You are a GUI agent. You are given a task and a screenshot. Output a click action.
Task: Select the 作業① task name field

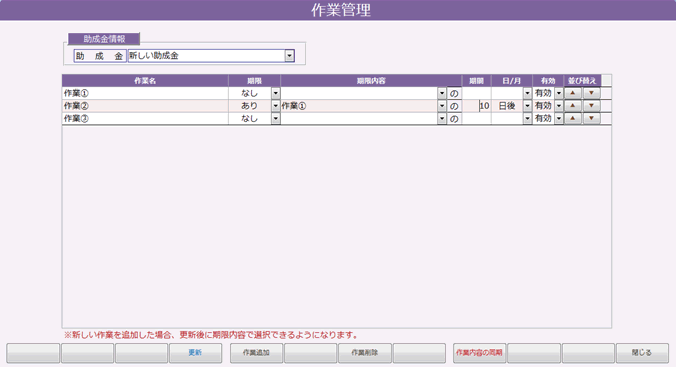[x=145, y=93]
